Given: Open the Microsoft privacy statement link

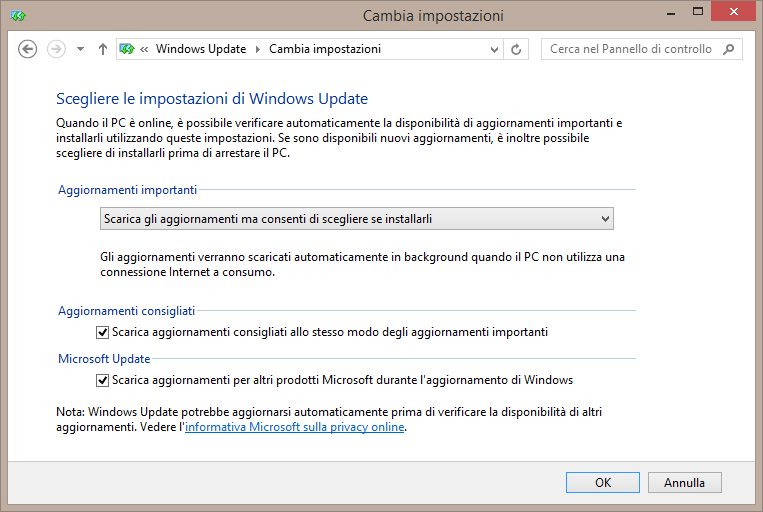Looking at the screenshot, I should (x=295, y=427).
